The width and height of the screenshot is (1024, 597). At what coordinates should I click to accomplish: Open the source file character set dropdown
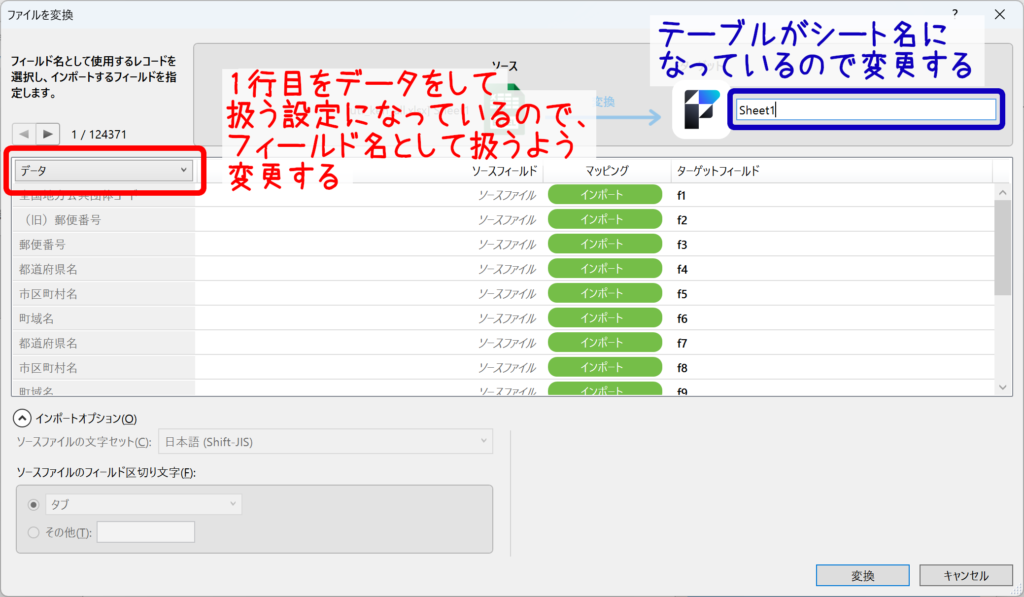(326, 441)
